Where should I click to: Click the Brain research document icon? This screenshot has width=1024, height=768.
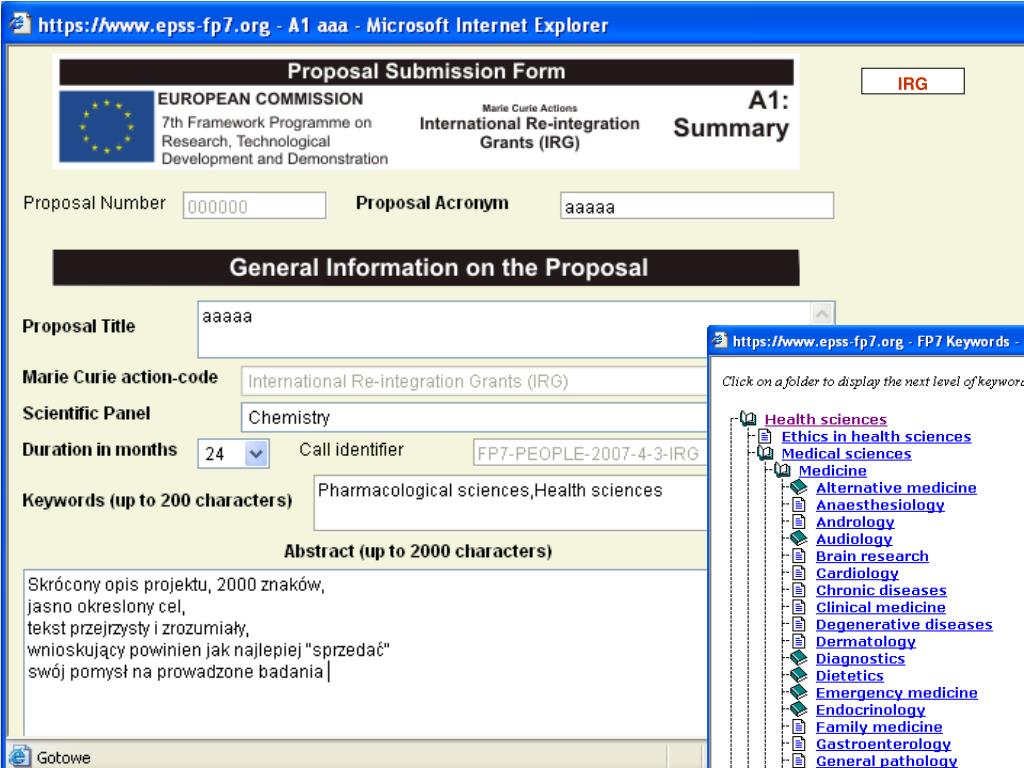point(799,556)
